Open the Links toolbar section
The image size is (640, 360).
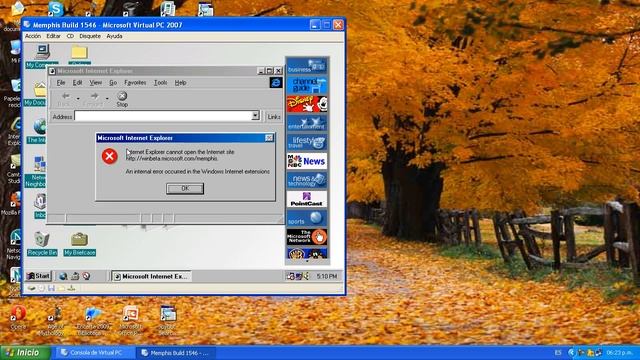[x=274, y=117]
